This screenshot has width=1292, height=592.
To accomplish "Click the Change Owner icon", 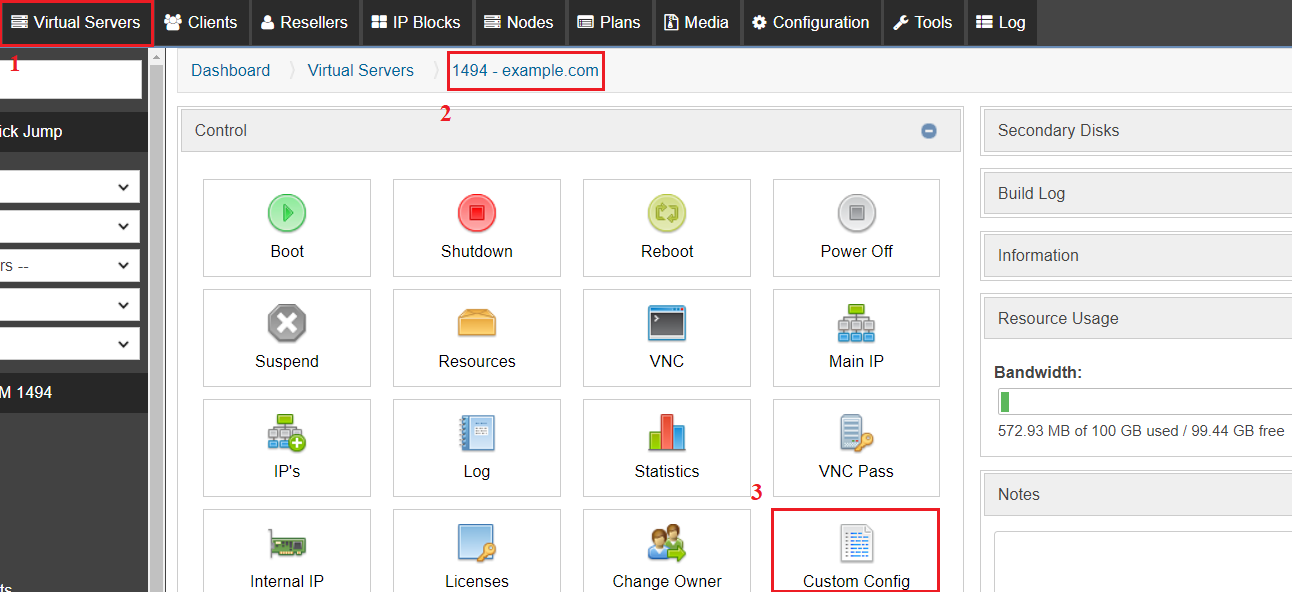I will click(666, 544).
